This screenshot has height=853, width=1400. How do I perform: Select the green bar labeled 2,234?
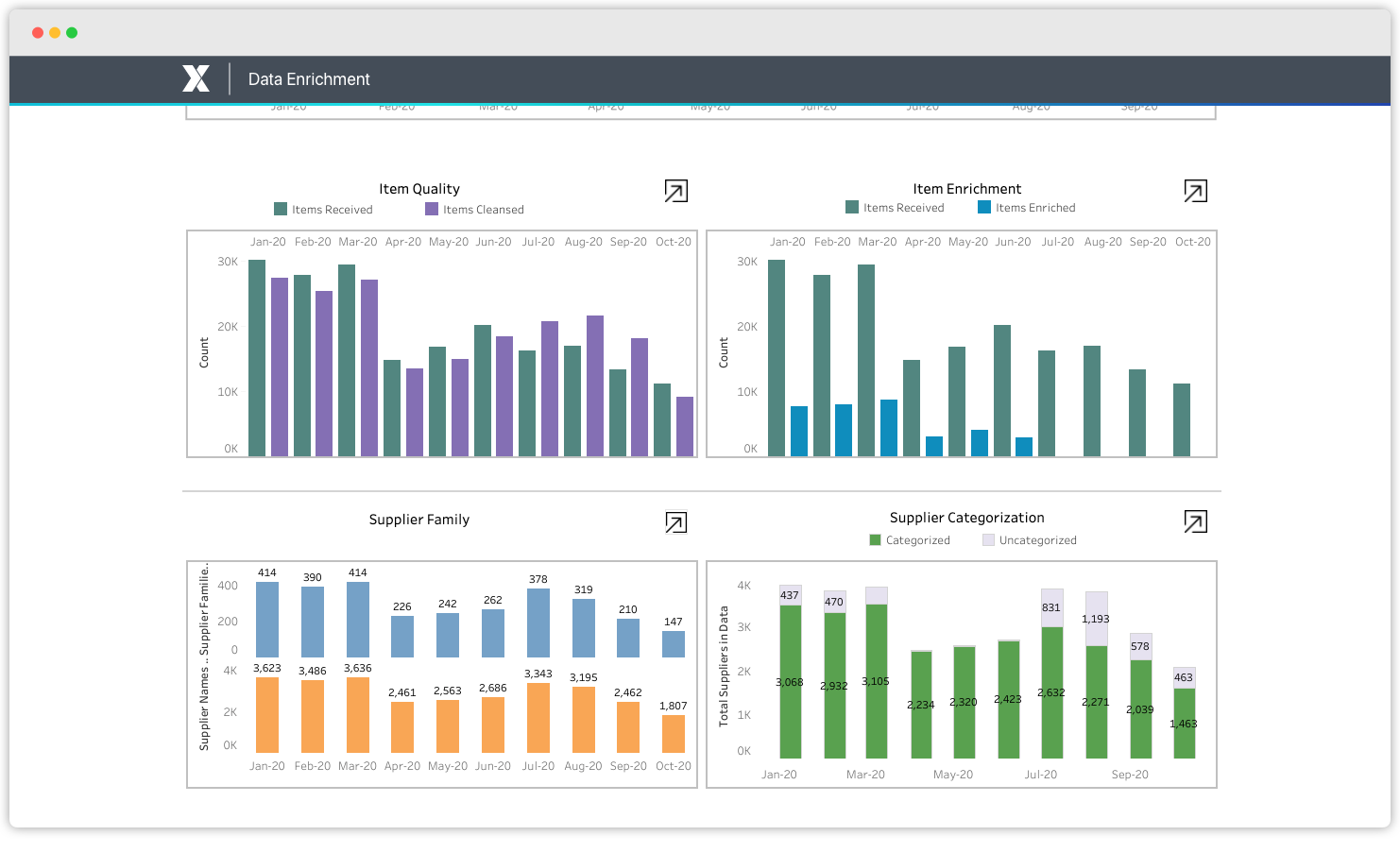click(x=922, y=706)
